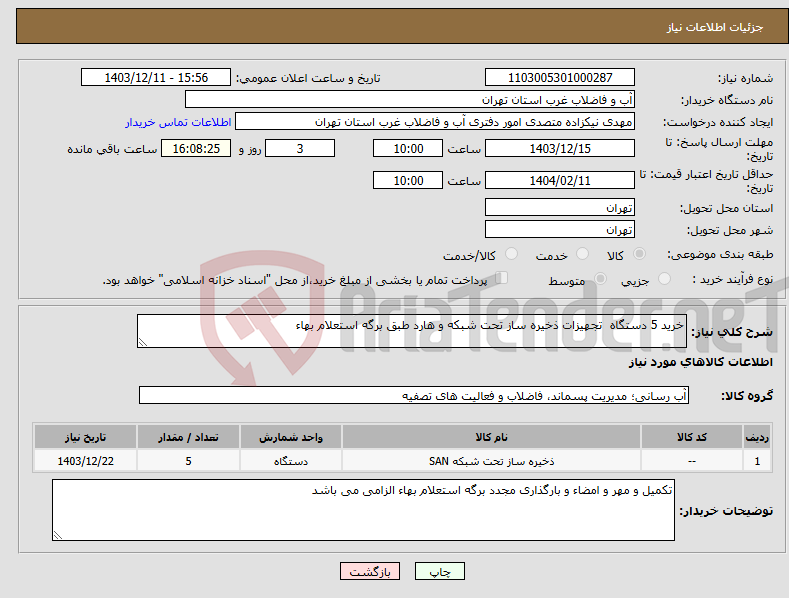Click the remaining days field showing 3
Screen dimensions: 789x598
(x=300, y=148)
